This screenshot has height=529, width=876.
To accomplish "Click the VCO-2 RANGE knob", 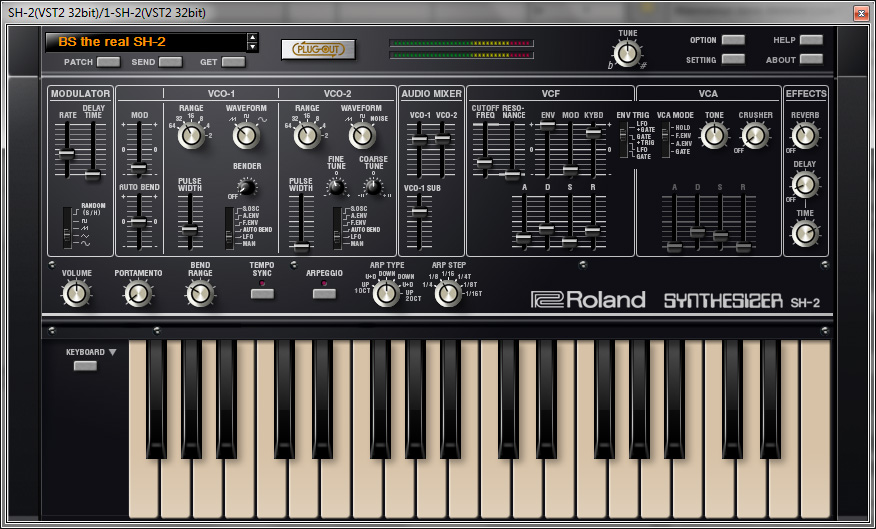I will click(x=307, y=135).
